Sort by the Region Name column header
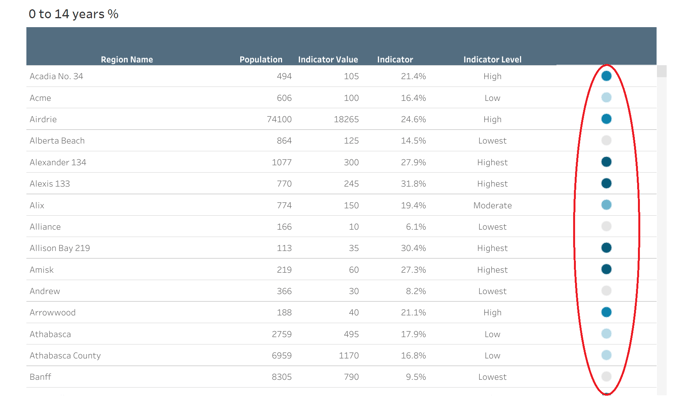This screenshot has height=417, width=688. [x=127, y=60]
